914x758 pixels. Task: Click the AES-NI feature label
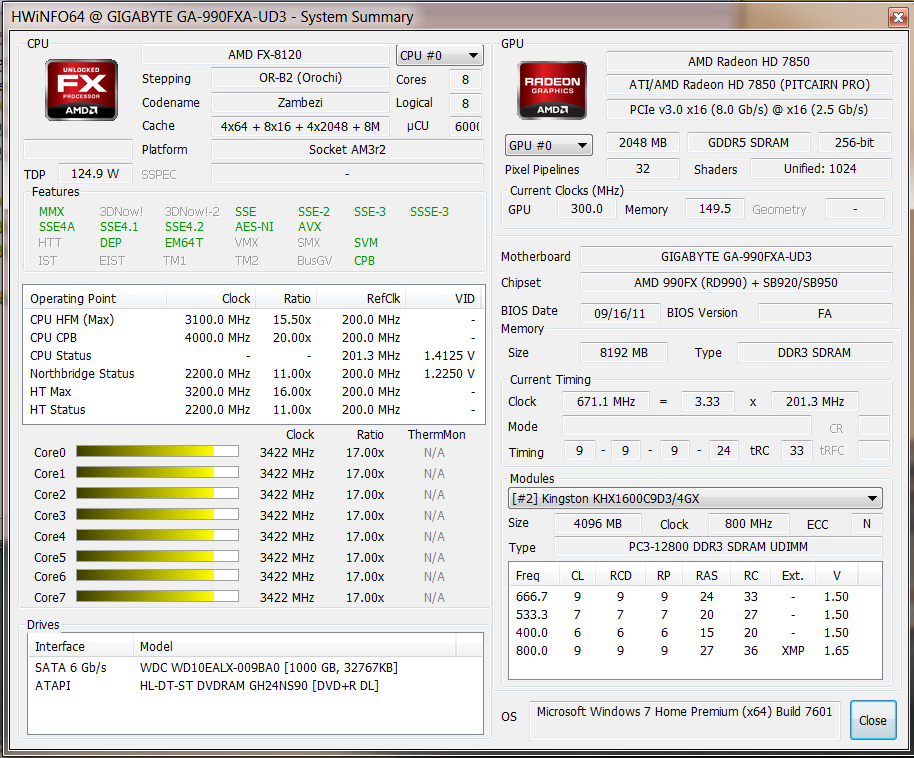point(254,227)
